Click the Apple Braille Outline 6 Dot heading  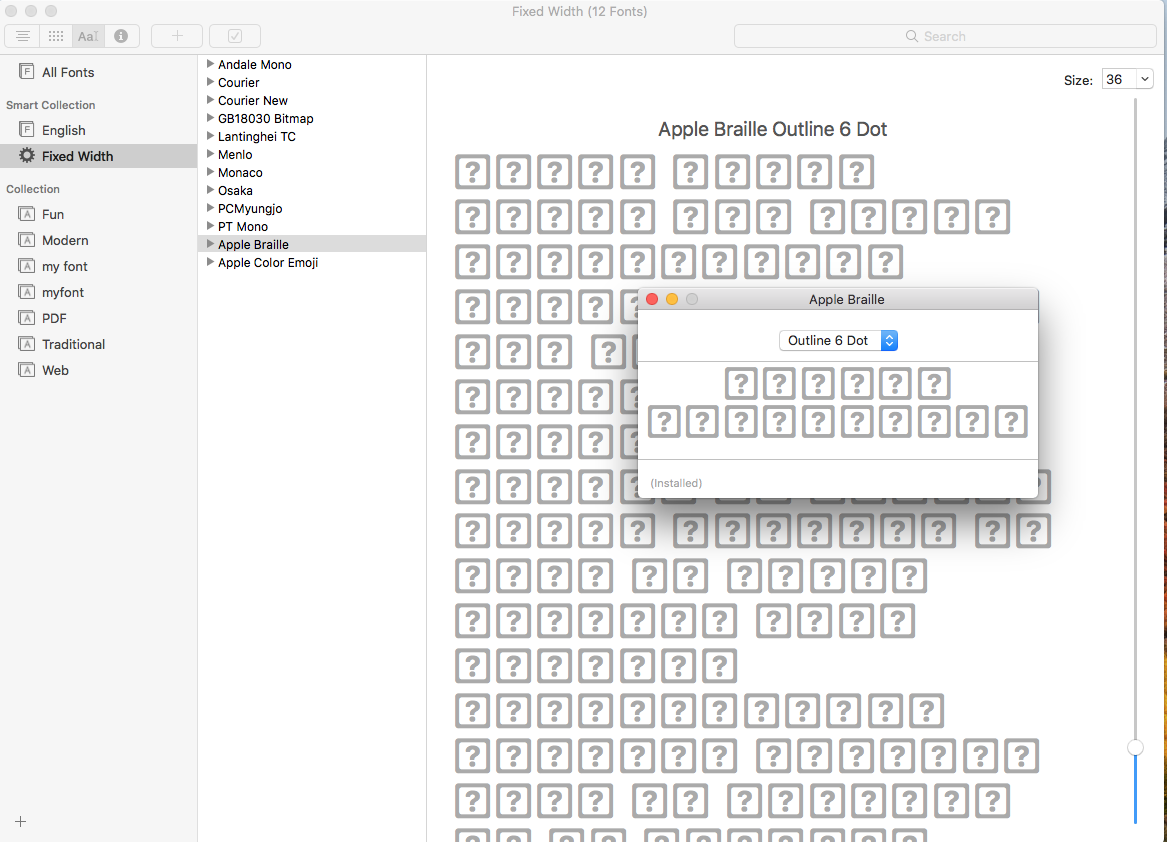point(773,129)
